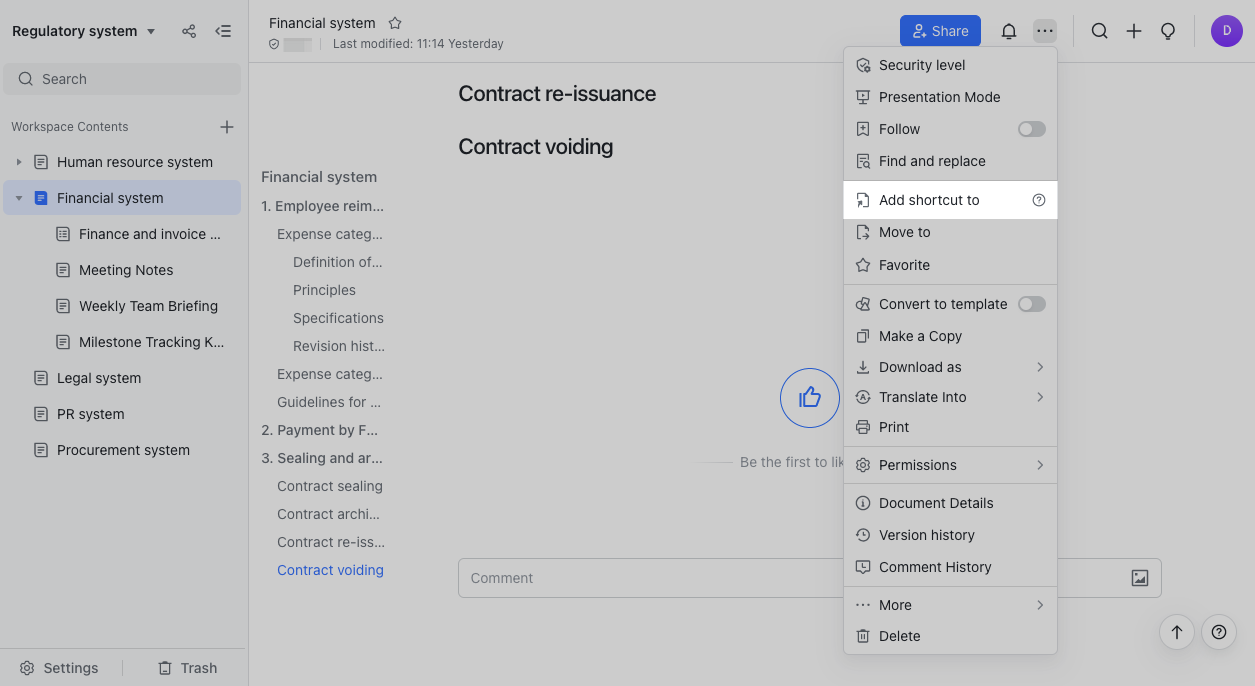This screenshot has height=686, width=1255.
Task: Click the lightbulb icon in the top bar
Action: [x=1167, y=31]
